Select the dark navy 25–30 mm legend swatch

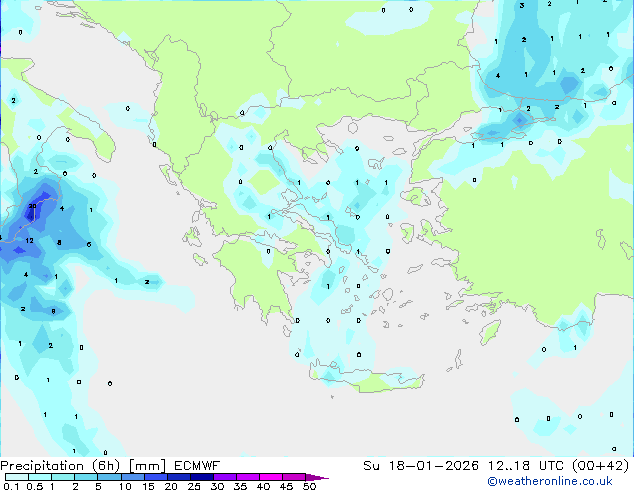click(202, 477)
